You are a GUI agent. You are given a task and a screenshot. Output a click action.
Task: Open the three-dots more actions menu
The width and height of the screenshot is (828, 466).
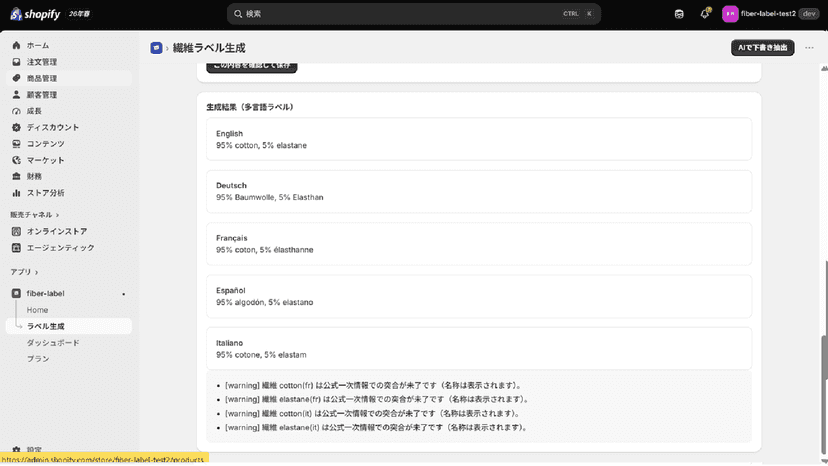coord(809,48)
